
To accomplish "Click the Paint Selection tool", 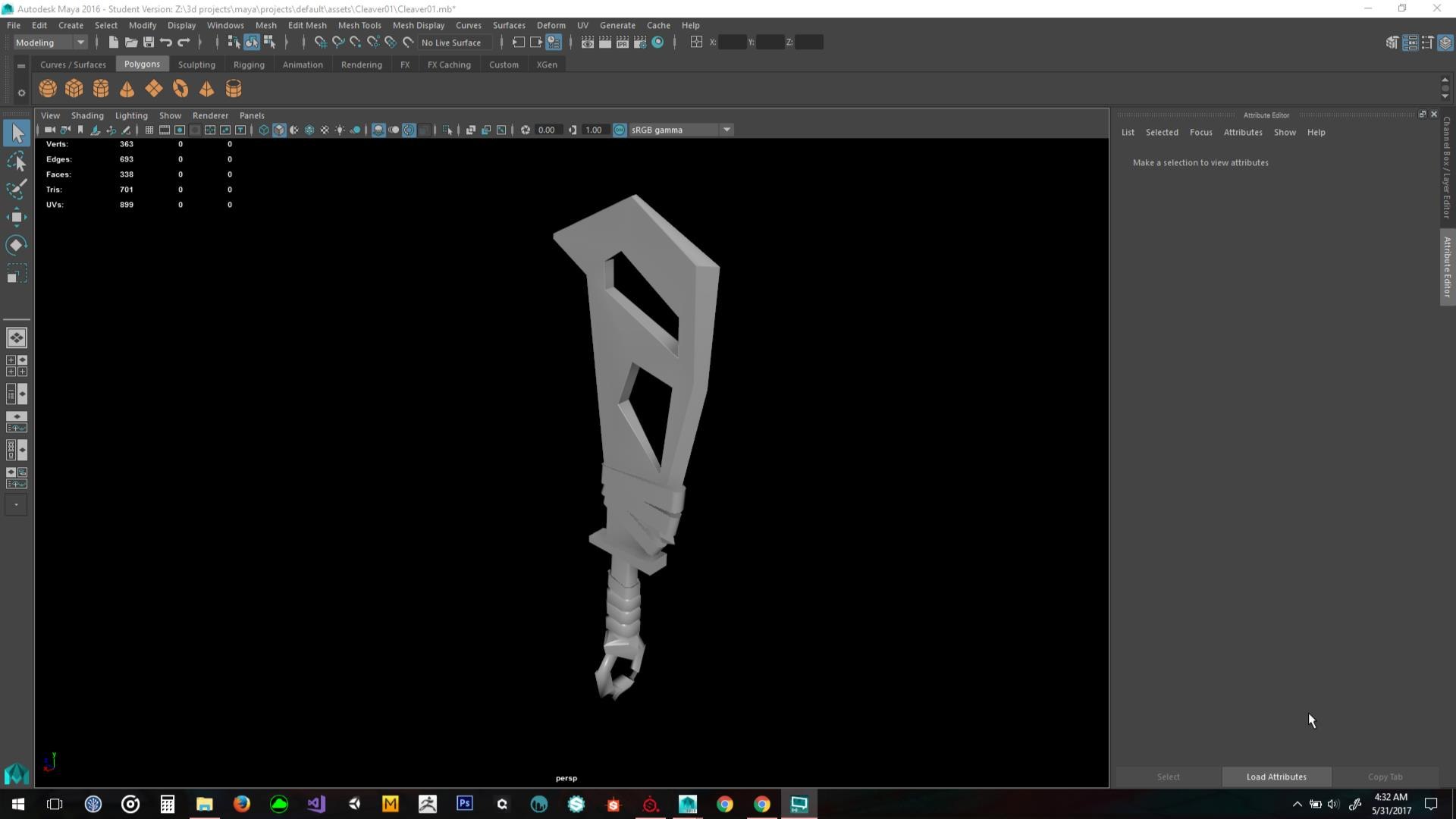I will (16, 189).
